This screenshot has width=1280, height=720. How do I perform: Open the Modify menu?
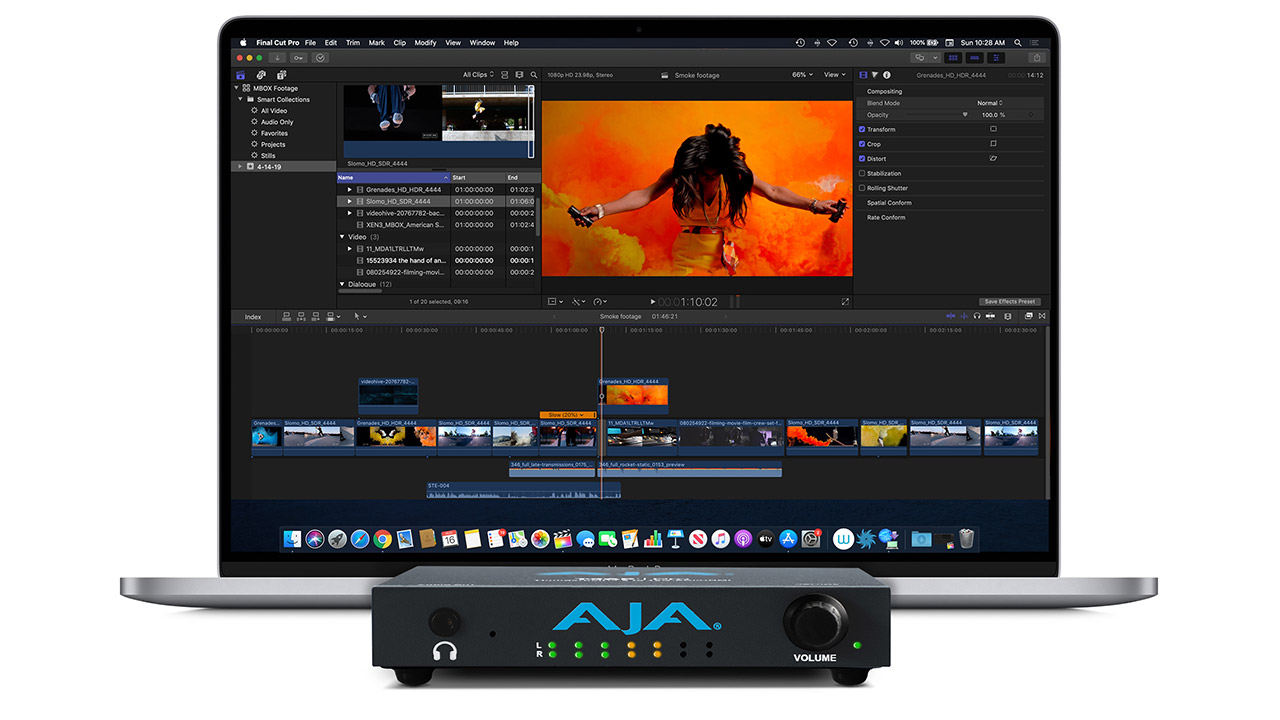click(425, 43)
